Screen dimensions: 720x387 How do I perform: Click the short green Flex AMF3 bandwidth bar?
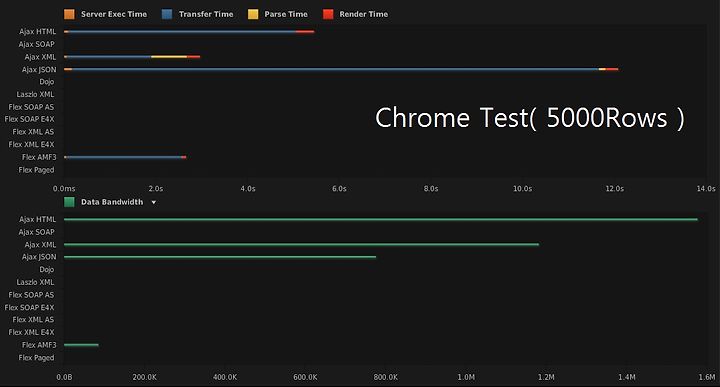81,345
